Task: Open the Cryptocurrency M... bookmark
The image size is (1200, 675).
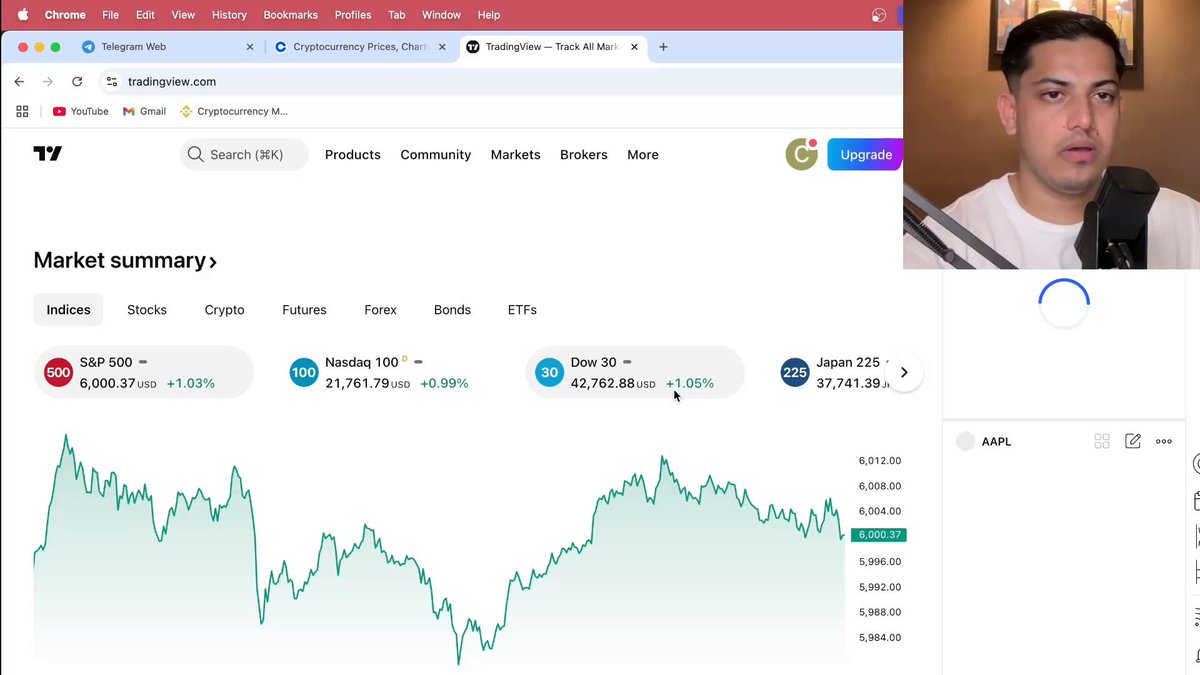Action: point(233,111)
